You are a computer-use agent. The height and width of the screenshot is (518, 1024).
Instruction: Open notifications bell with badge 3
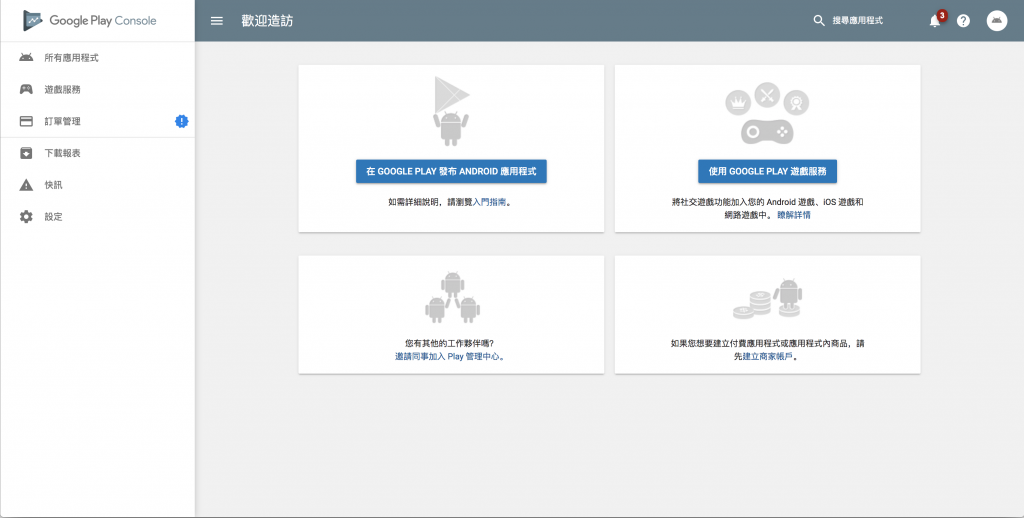click(x=937, y=19)
